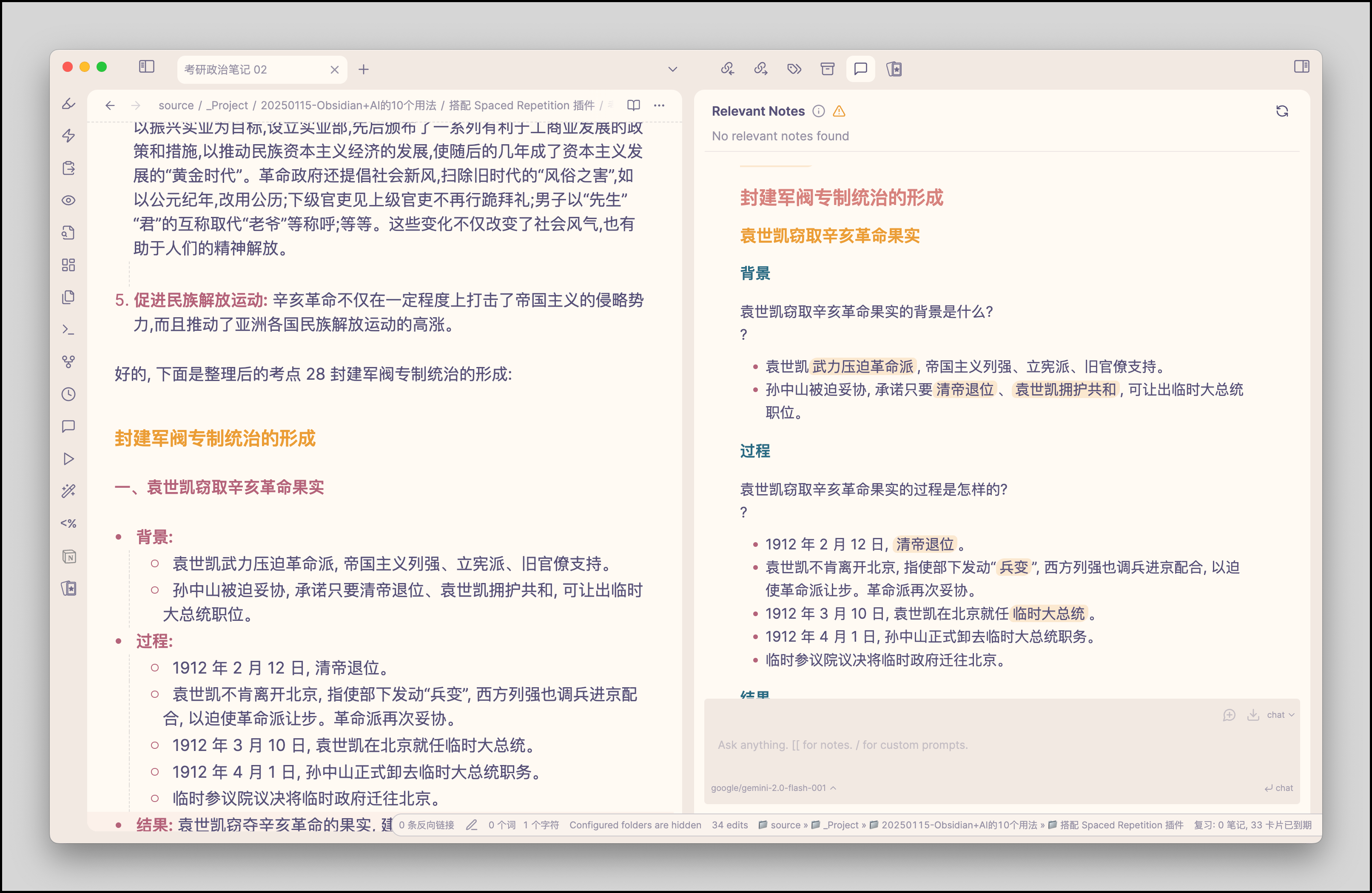Show Relevant Notes info icon
Image resolution: width=1372 pixels, height=893 pixels.
pyautogui.click(x=819, y=111)
